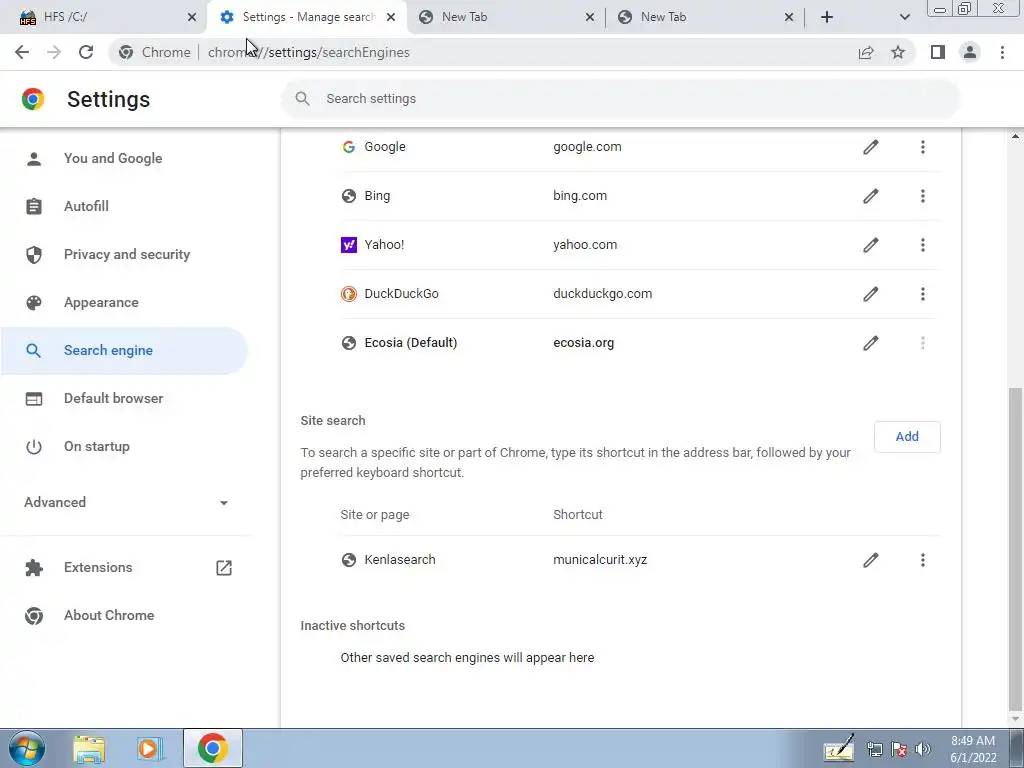The width and height of the screenshot is (1024, 768).
Task: Open the Chrome profile menu
Action: (x=970, y=52)
